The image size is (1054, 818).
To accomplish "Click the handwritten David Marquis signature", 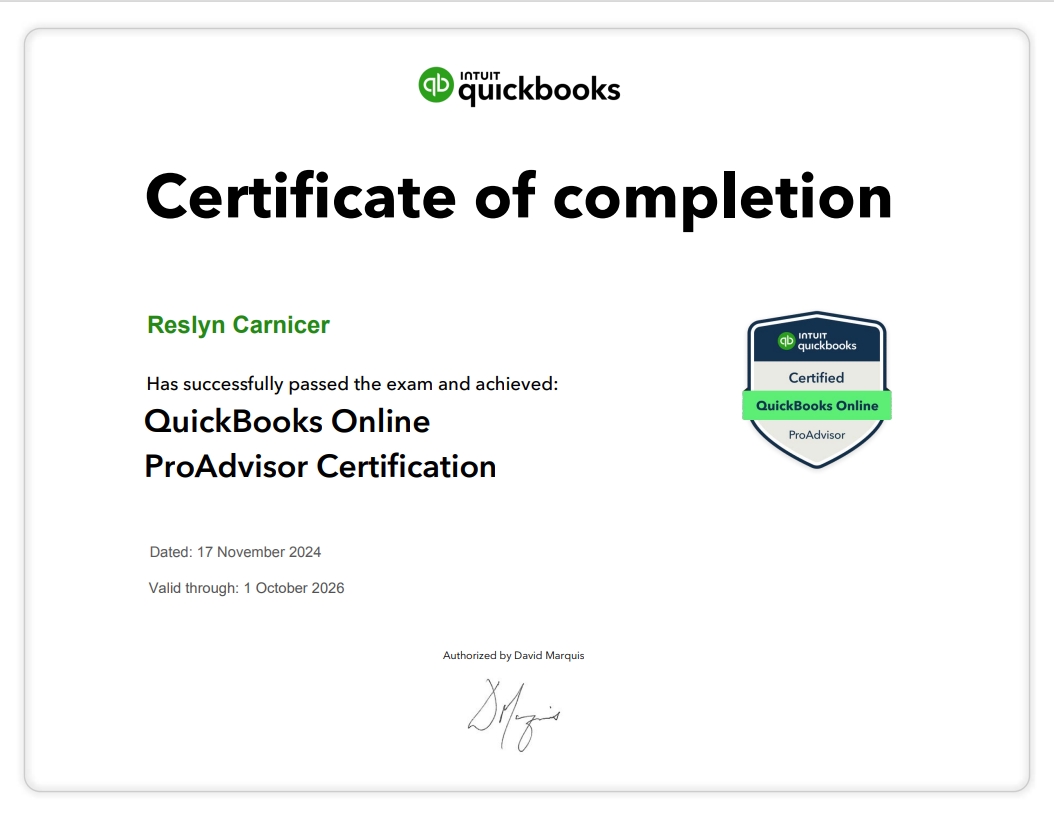I will click(x=514, y=714).
